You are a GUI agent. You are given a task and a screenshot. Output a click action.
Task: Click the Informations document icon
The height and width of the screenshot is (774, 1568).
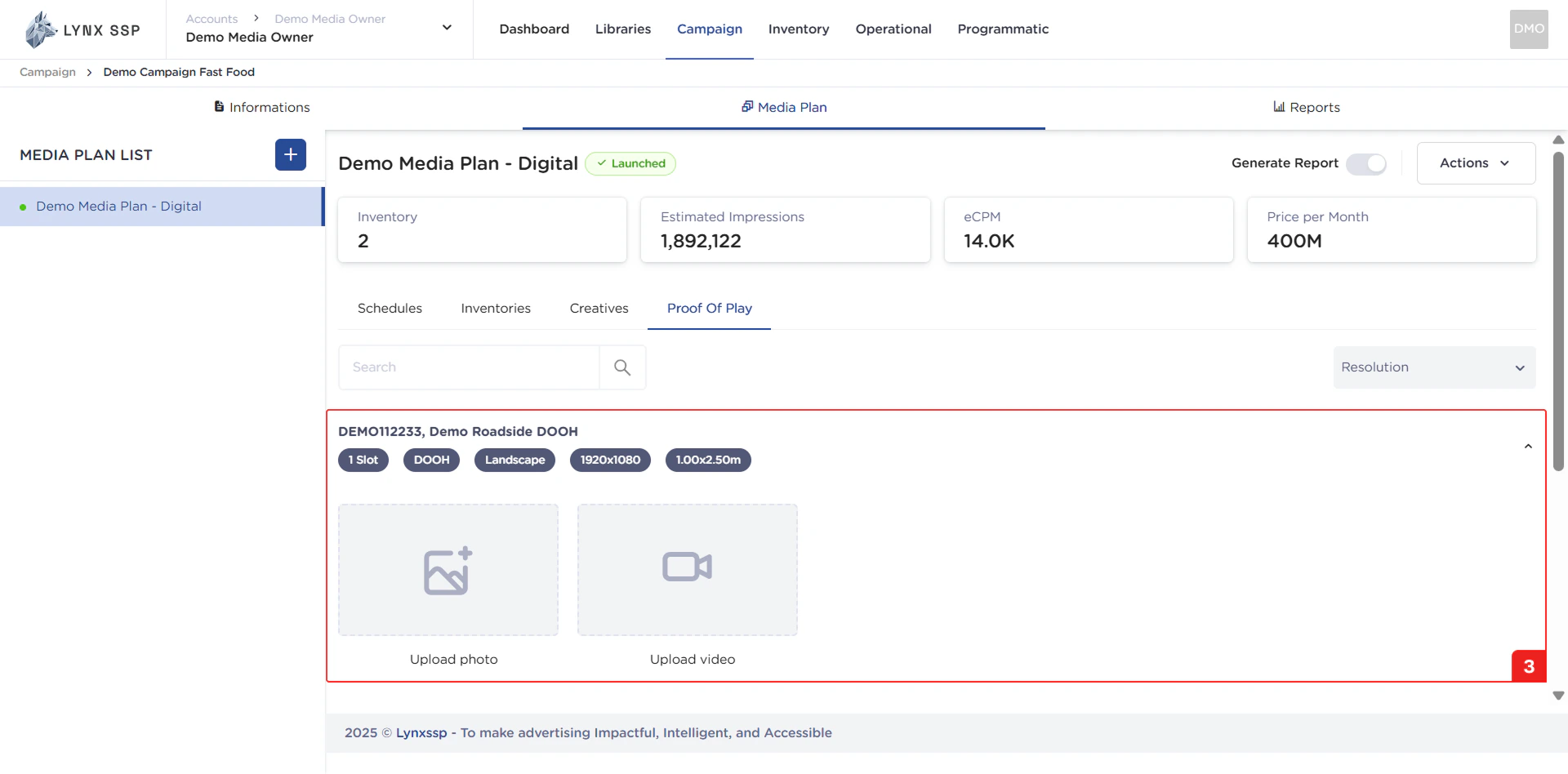coord(219,107)
